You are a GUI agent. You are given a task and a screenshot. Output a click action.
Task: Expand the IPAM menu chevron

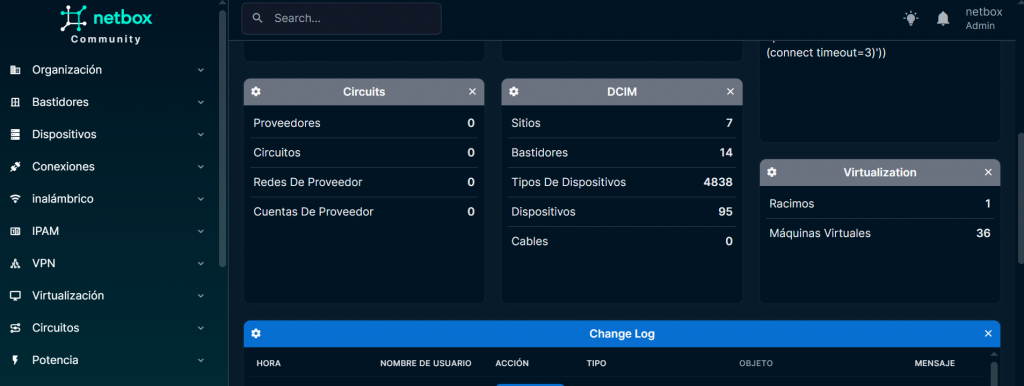point(200,231)
